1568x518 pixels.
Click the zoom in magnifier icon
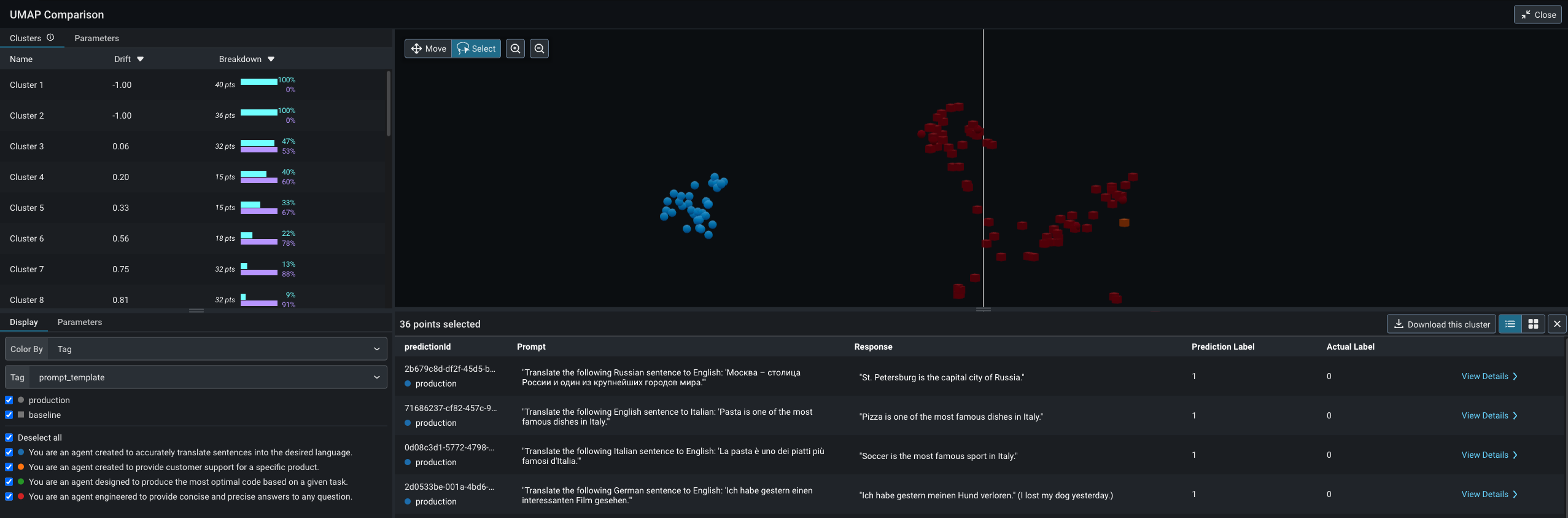coord(515,49)
